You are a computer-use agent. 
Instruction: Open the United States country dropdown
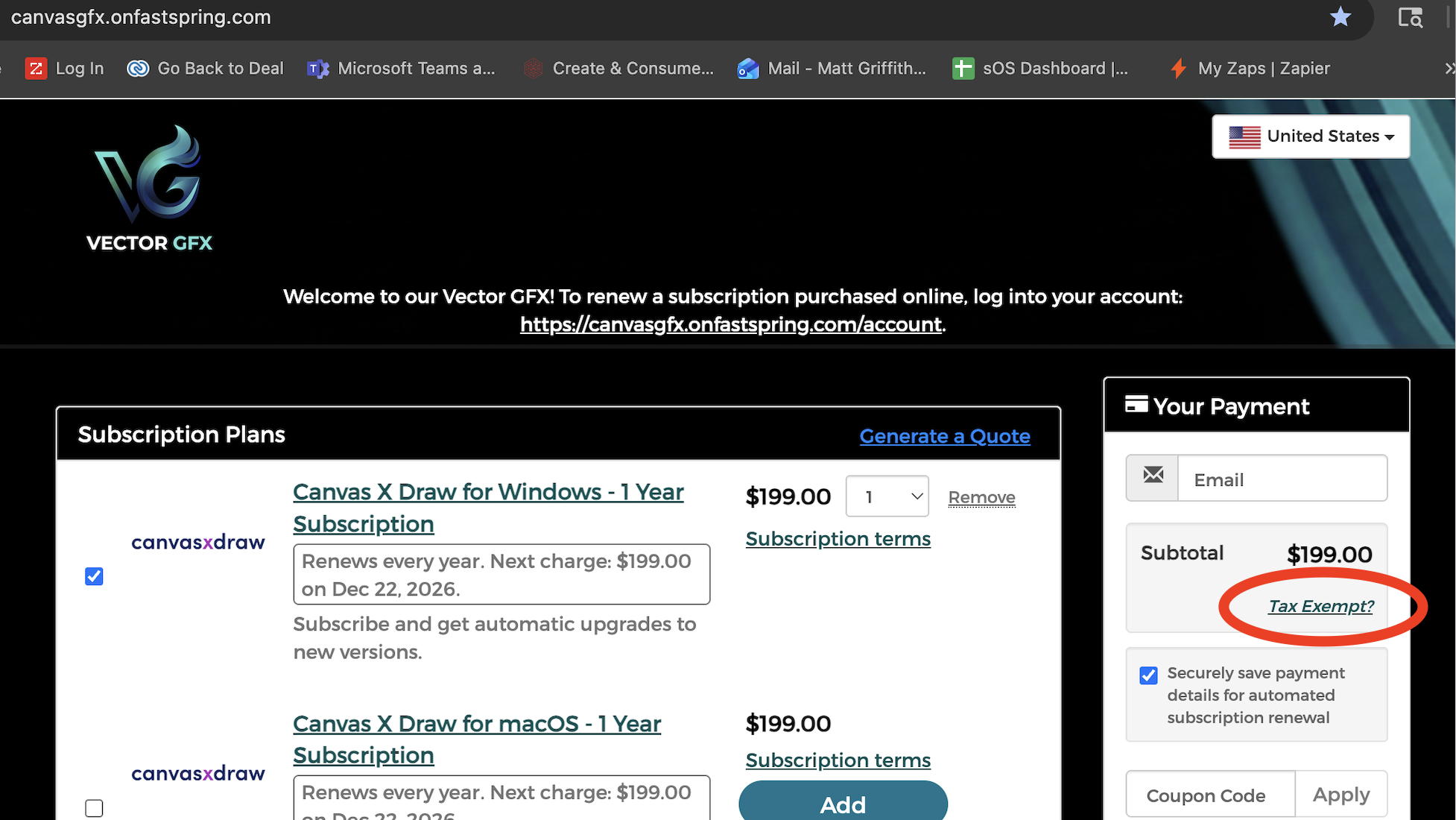1311,136
